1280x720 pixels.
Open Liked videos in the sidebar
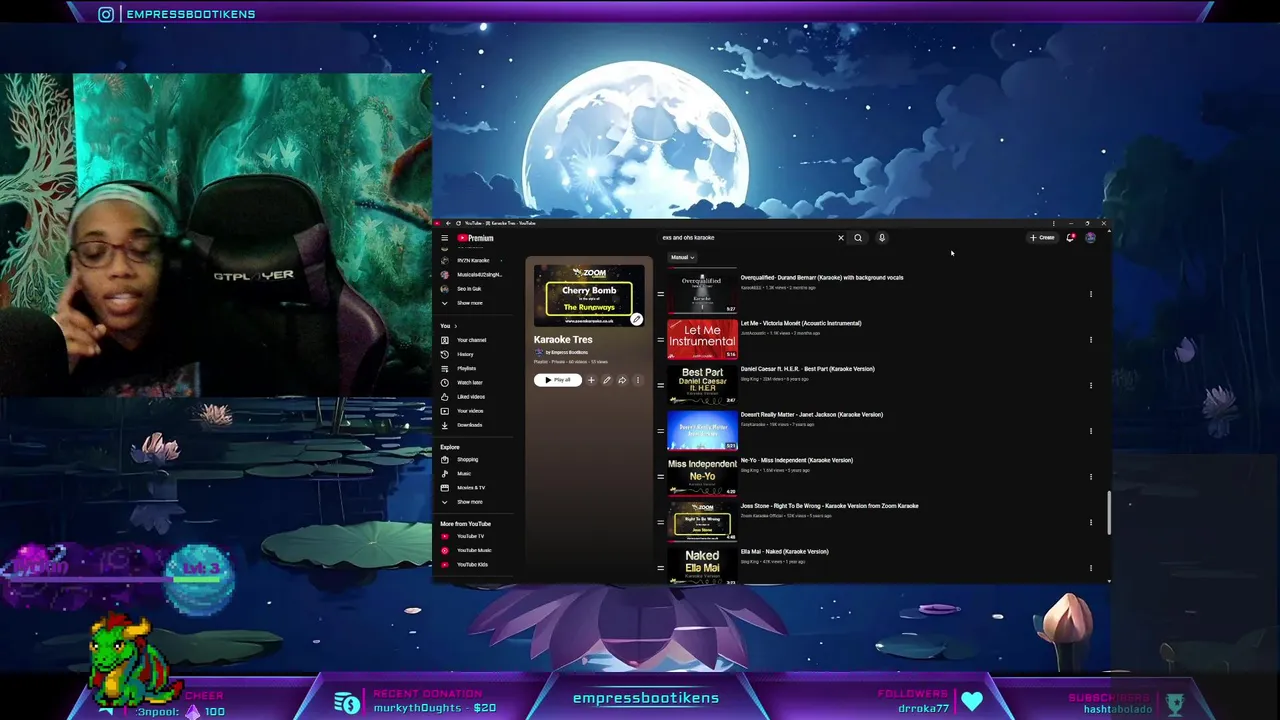472,397
